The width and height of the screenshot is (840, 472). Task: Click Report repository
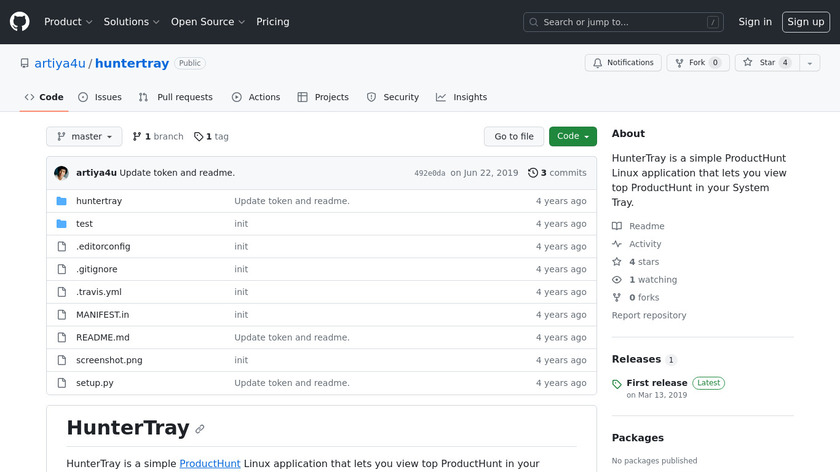pyautogui.click(x=649, y=315)
